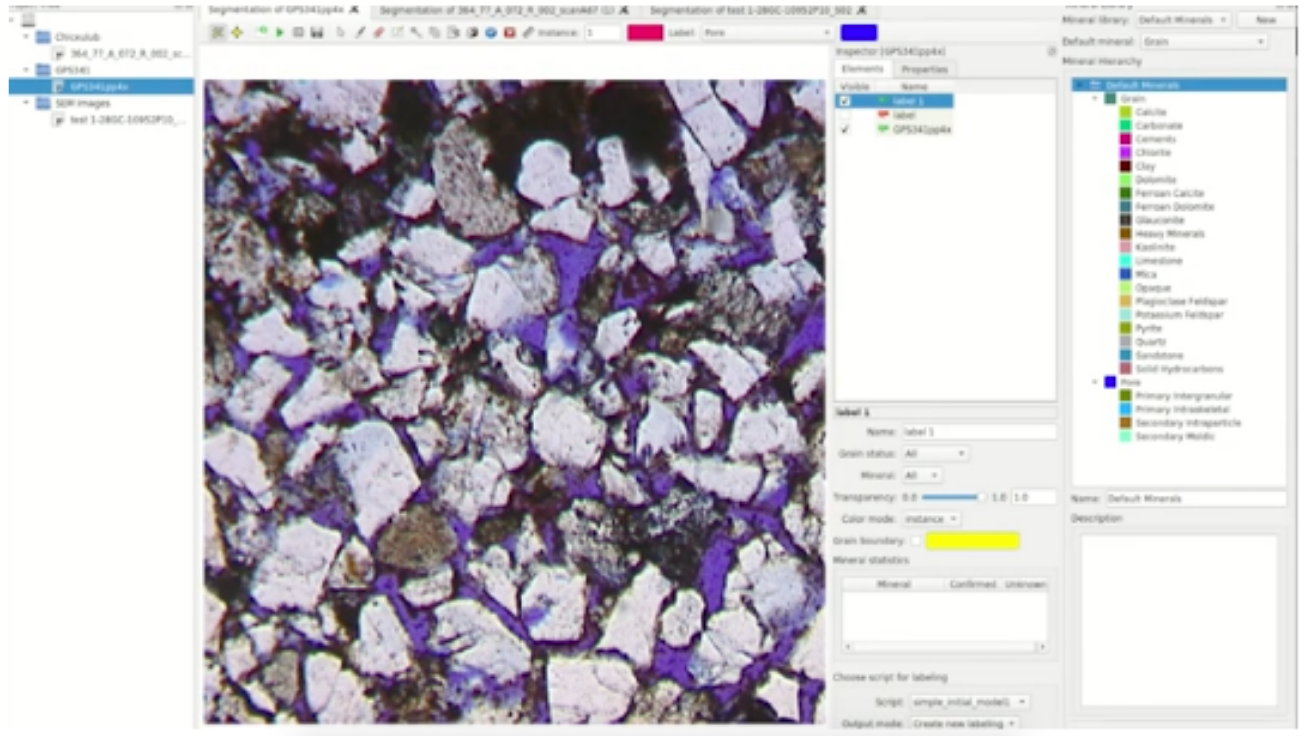This screenshot has width=1310, height=736.
Task: Select the black pencil draw tool
Action: pyautogui.click(x=360, y=33)
